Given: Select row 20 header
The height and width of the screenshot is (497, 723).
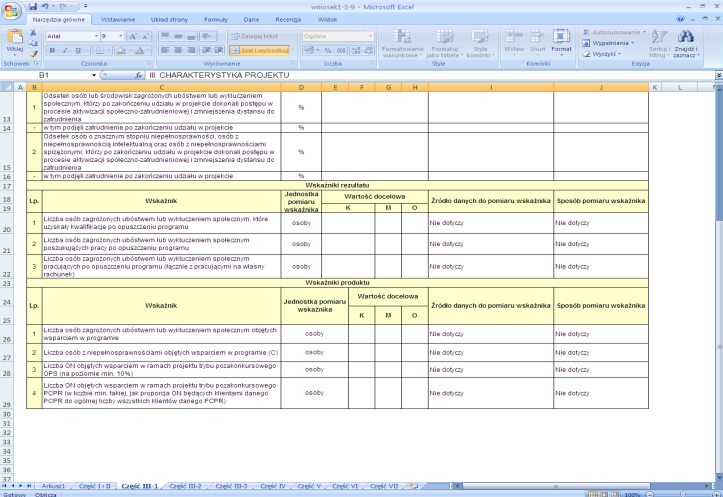Looking at the screenshot, I should point(7,223).
